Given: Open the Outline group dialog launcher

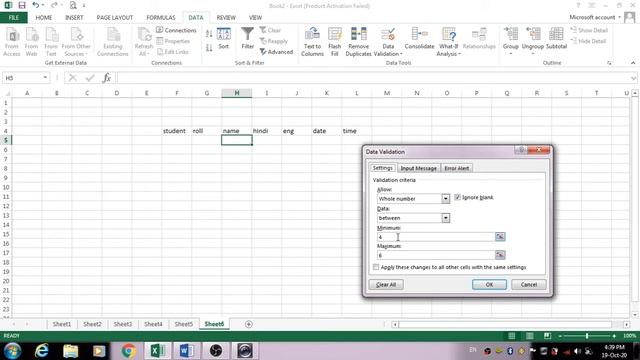Looking at the screenshot, I should coord(609,63).
